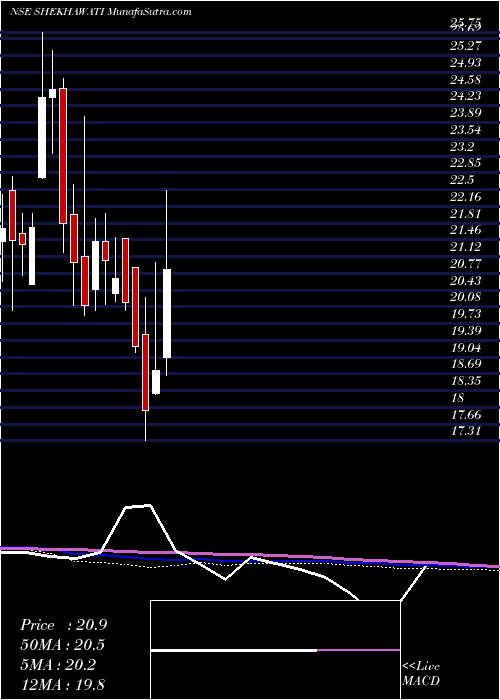Screen dimensions: 500x700
Task: Click the peak of the white MACD line
Action: click(150, 505)
